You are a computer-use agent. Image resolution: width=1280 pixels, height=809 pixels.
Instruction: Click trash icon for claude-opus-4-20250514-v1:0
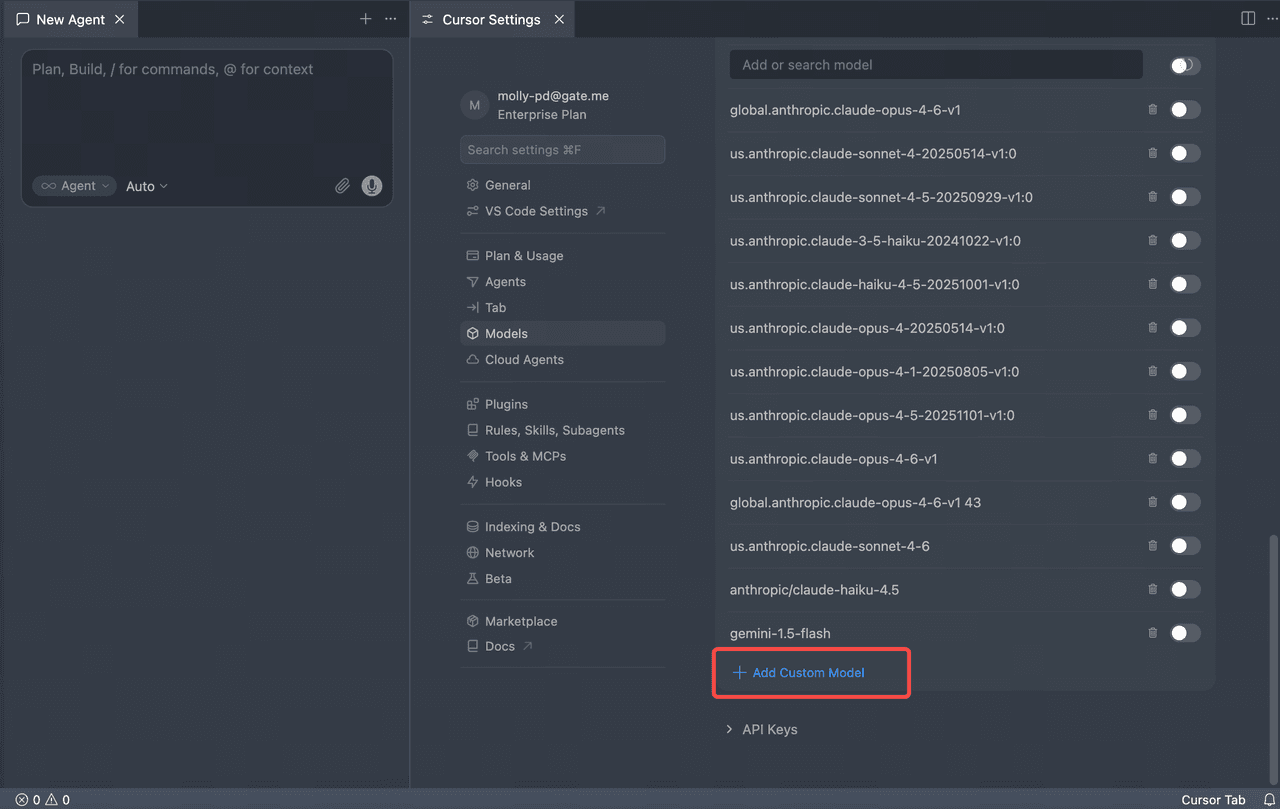pyautogui.click(x=1152, y=327)
